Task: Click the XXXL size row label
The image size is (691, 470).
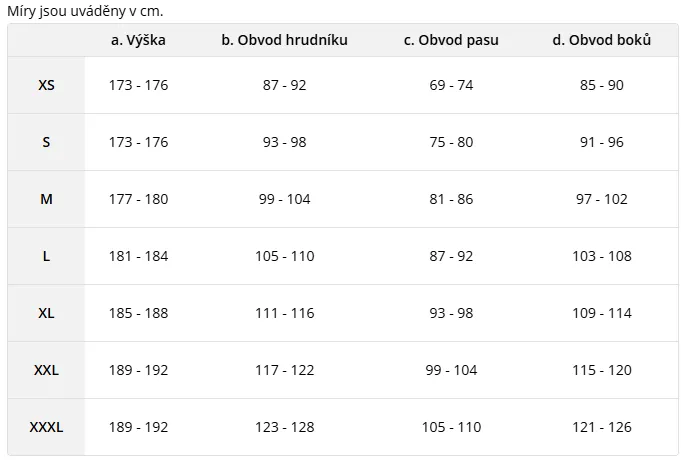Action: coord(46,428)
